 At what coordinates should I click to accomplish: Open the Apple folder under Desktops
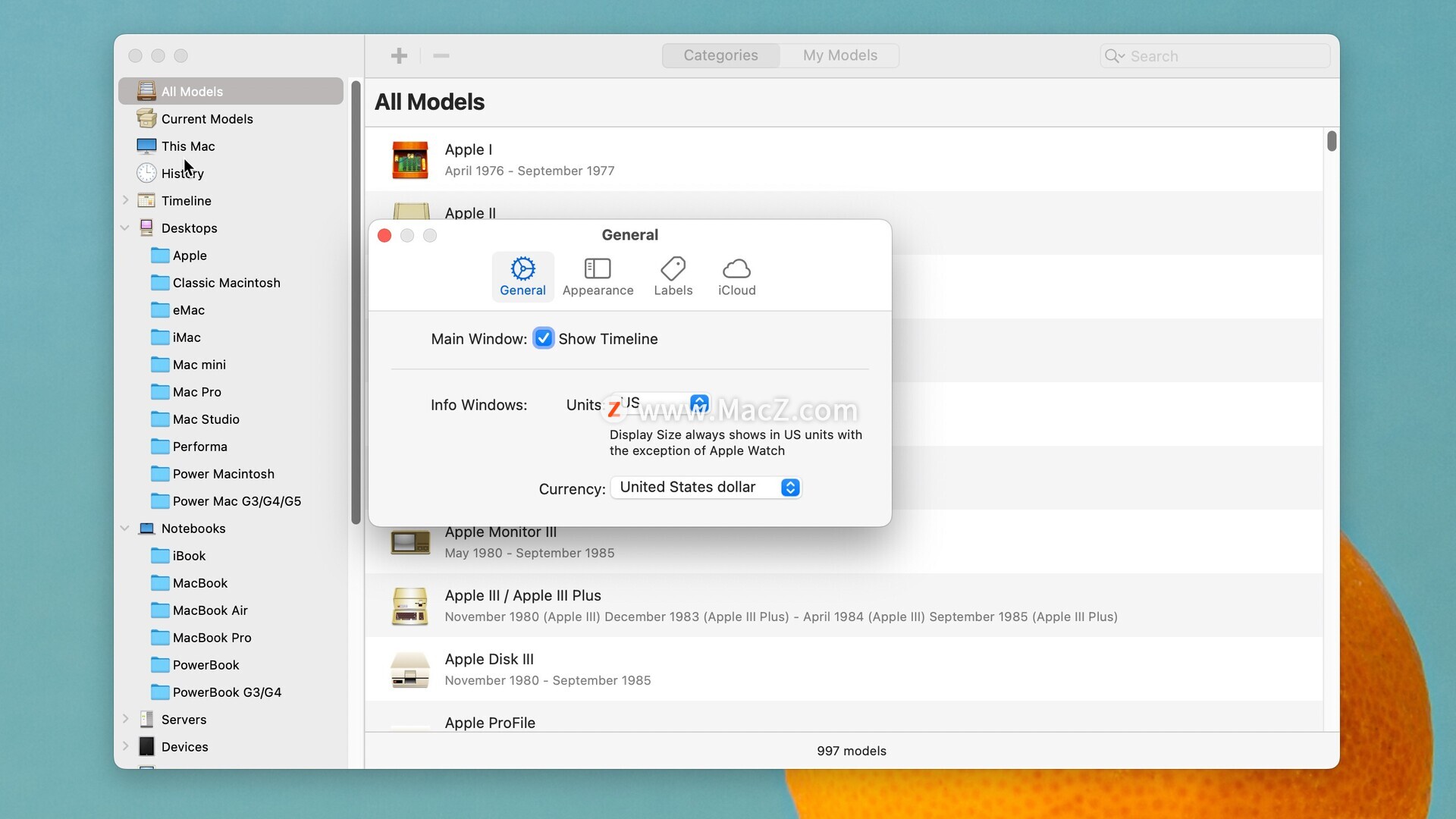pyautogui.click(x=231, y=255)
